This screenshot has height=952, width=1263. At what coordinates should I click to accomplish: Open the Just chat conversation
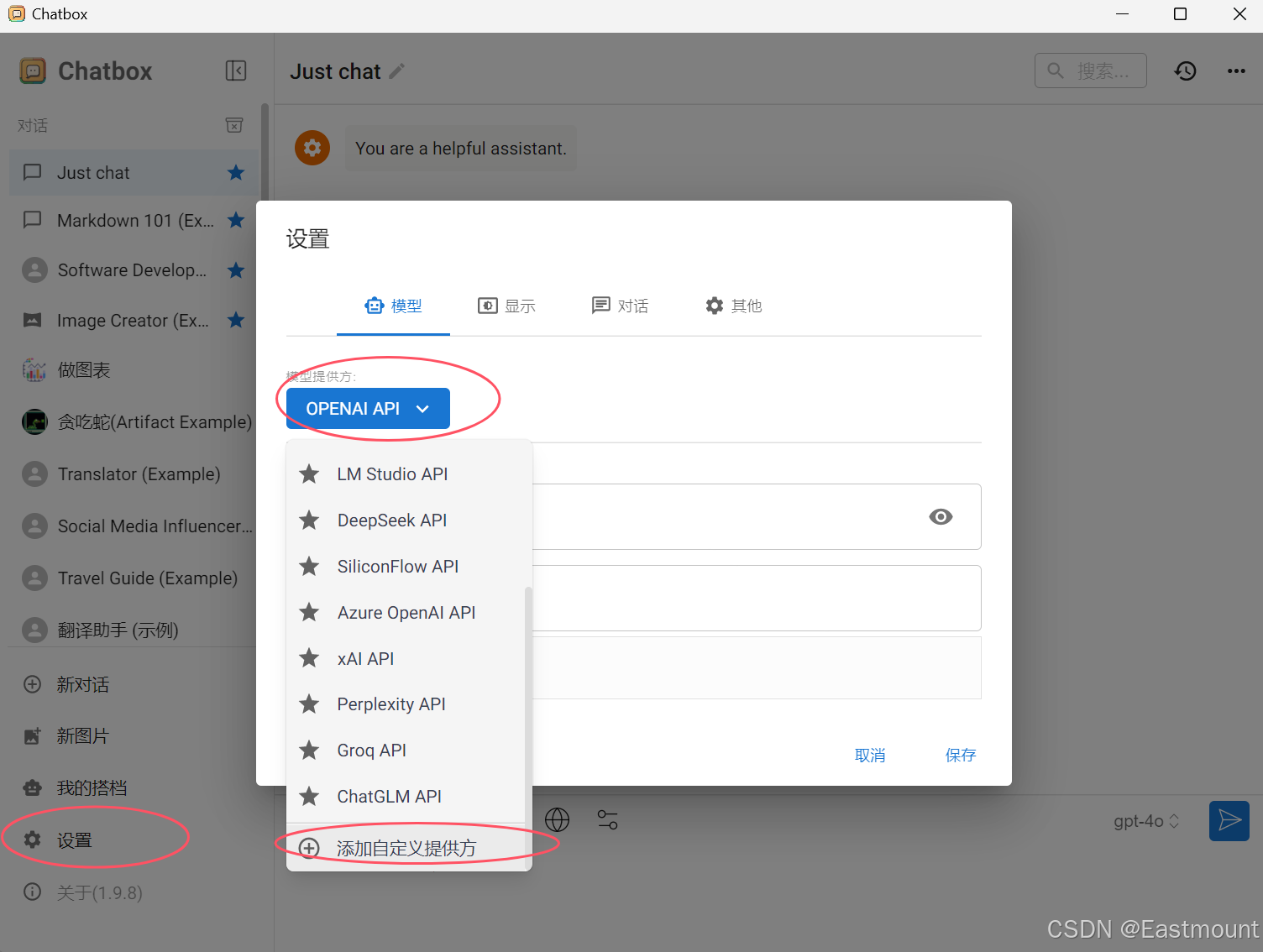pyautogui.click(x=133, y=173)
